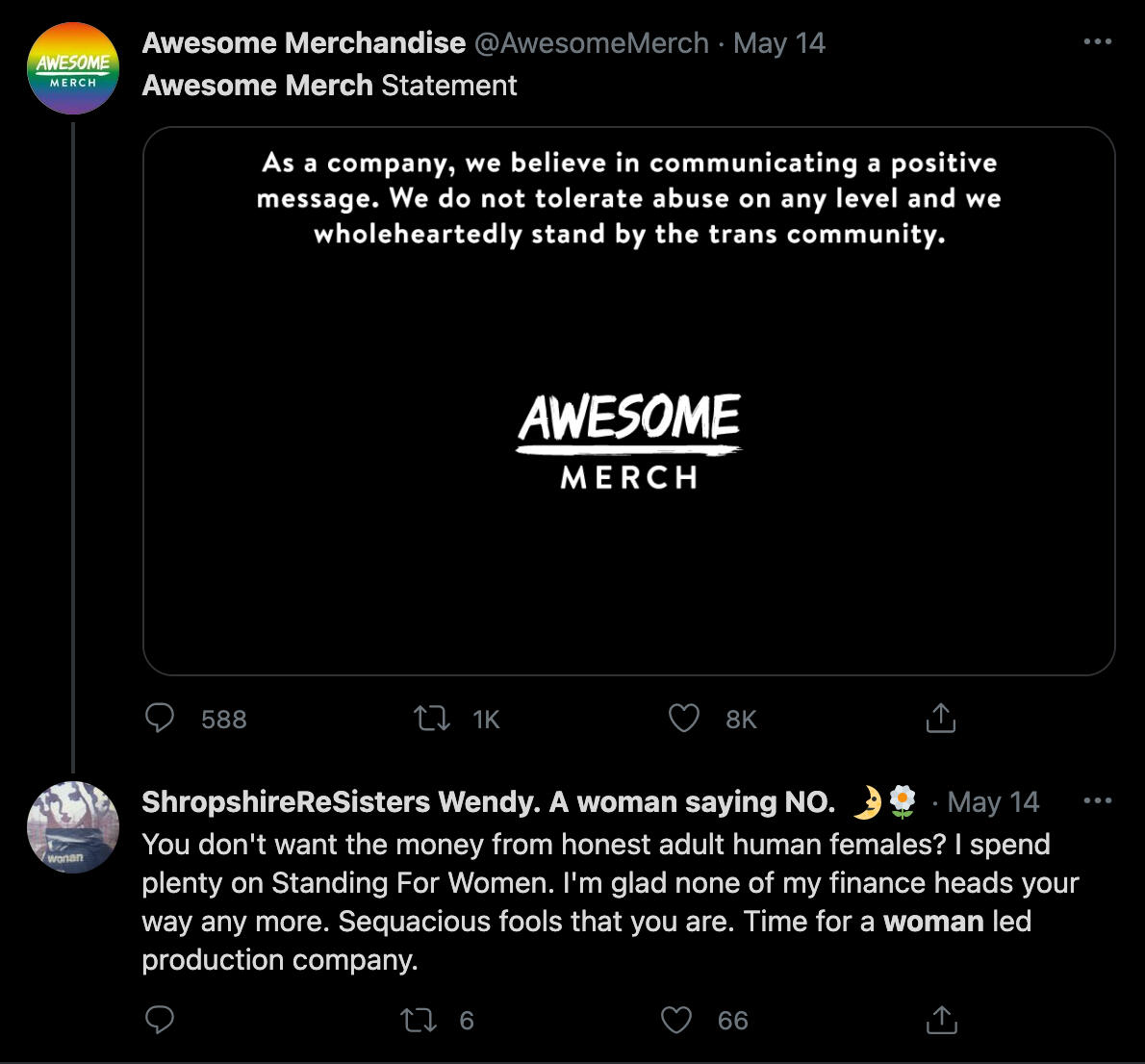Reply to ShropshireReSisters Wendy's tweet
Image resolution: width=1145 pixels, height=1064 pixels.
click(x=160, y=1020)
